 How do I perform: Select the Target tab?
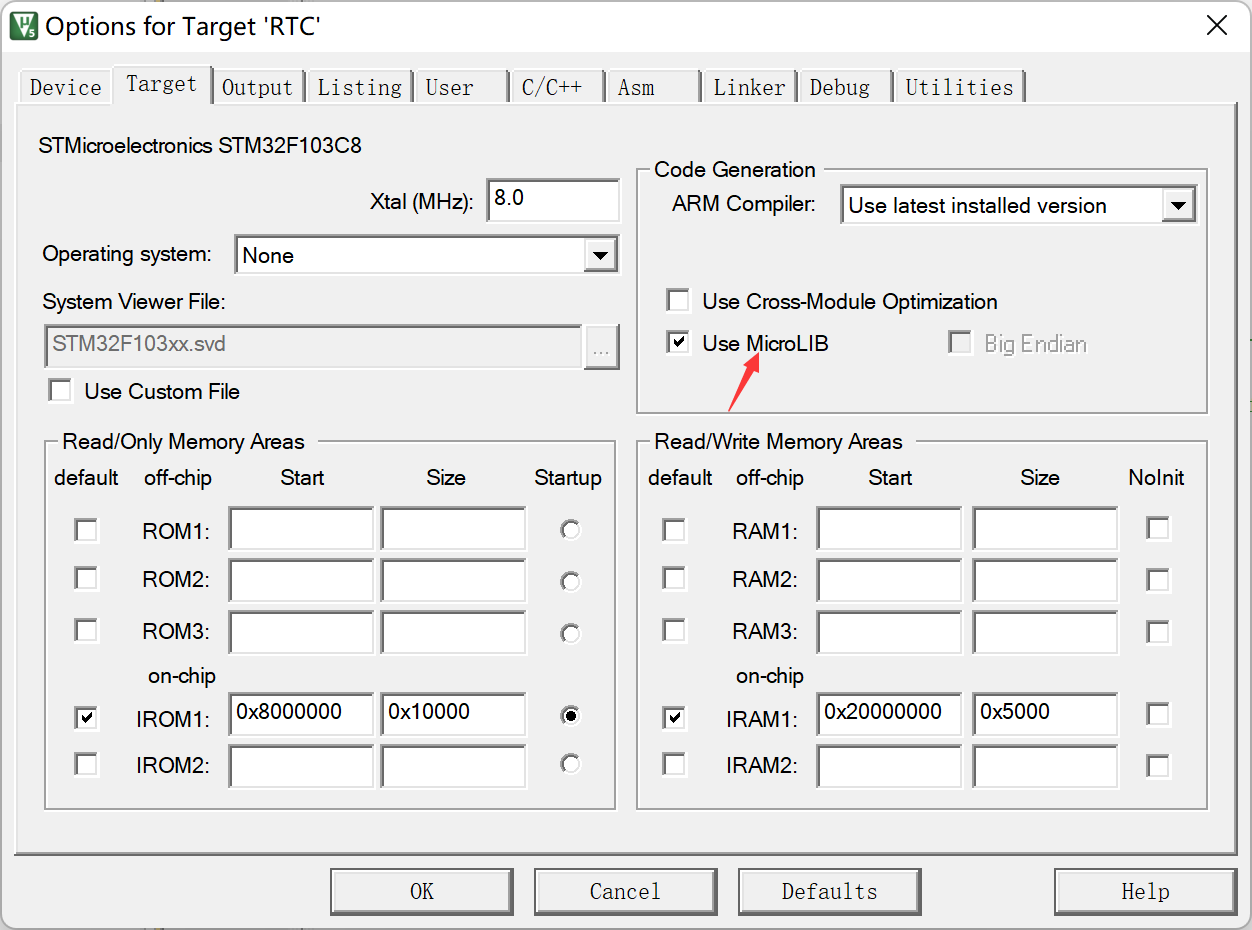coord(161,84)
